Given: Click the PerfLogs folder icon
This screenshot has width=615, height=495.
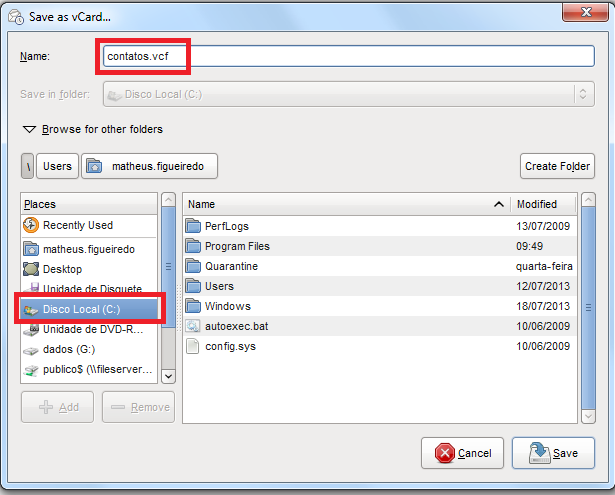Looking at the screenshot, I should click(x=194, y=226).
